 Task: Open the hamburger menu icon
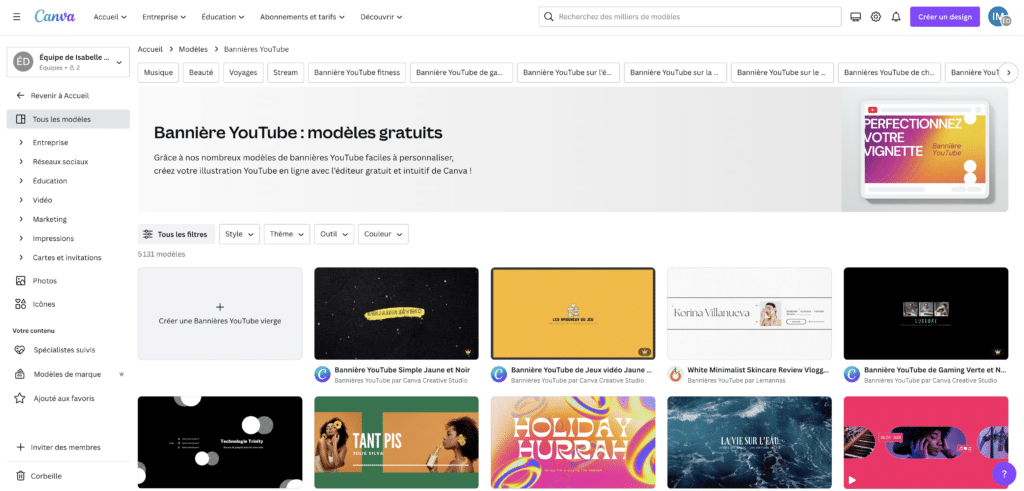[16, 16]
